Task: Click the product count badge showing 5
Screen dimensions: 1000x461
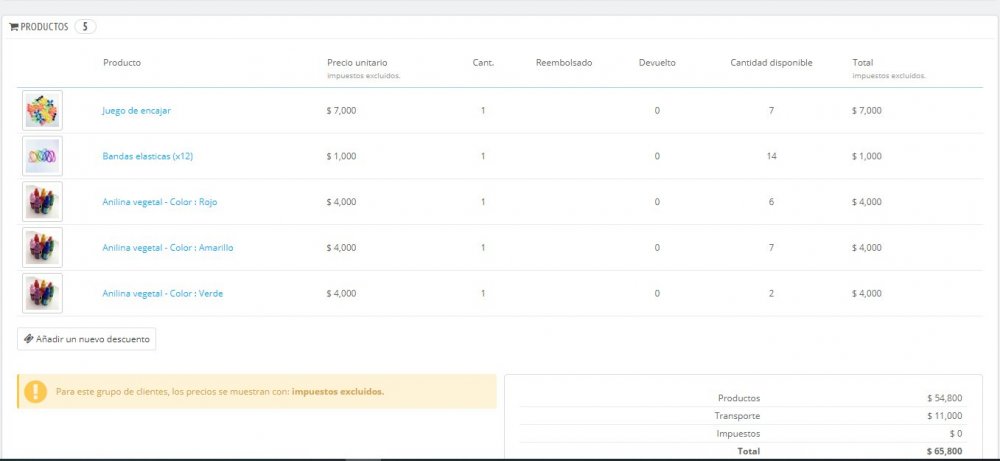Action: 85,27
